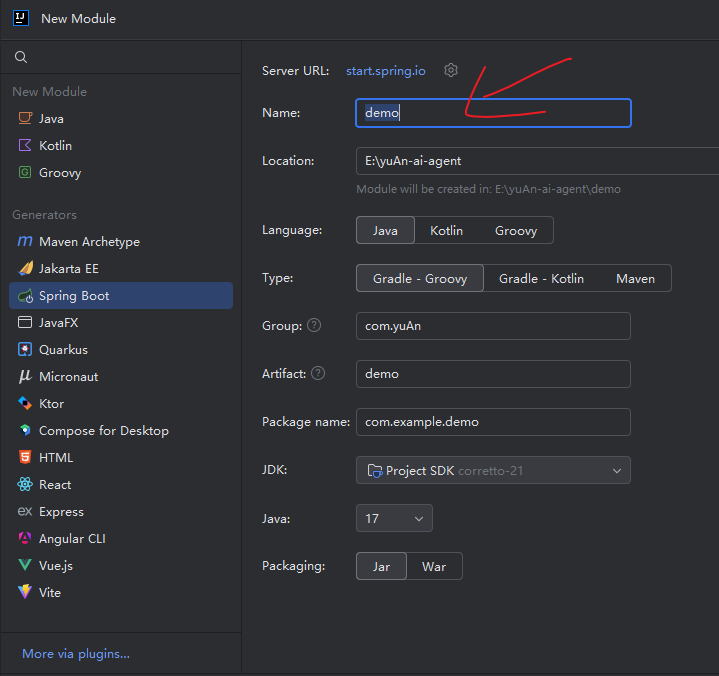This screenshot has width=719, height=676.
Task: Click the Vue.js logo icon
Action: (25, 565)
